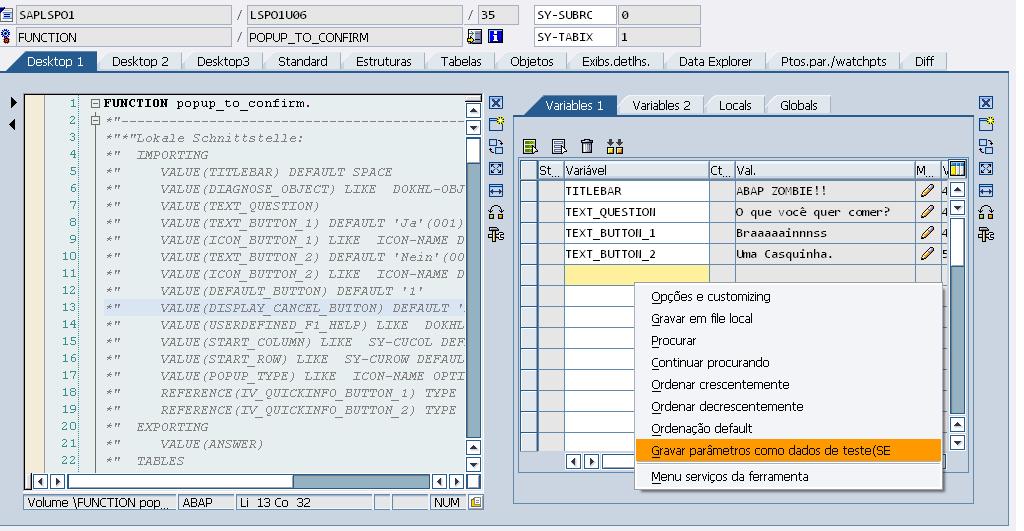Click the first green list icon in Variables toolbar
The height and width of the screenshot is (531, 1024).
point(531,147)
